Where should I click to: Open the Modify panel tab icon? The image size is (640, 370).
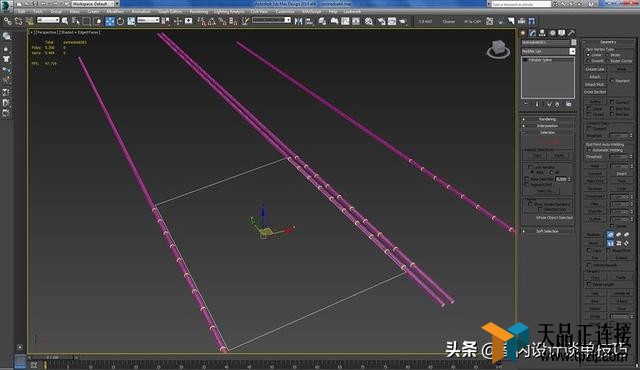pos(532,33)
